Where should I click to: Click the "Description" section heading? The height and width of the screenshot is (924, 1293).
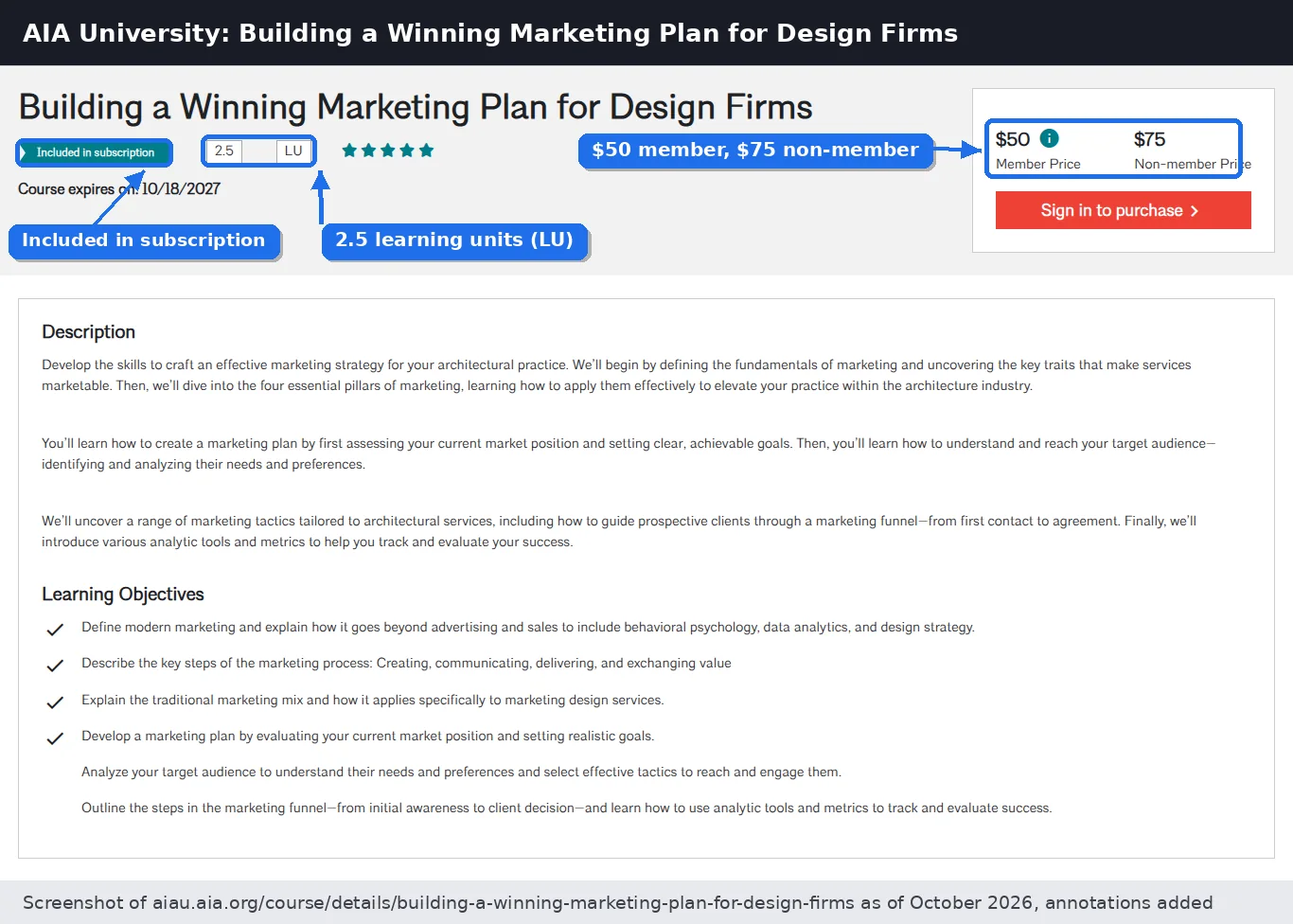[88, 332]
